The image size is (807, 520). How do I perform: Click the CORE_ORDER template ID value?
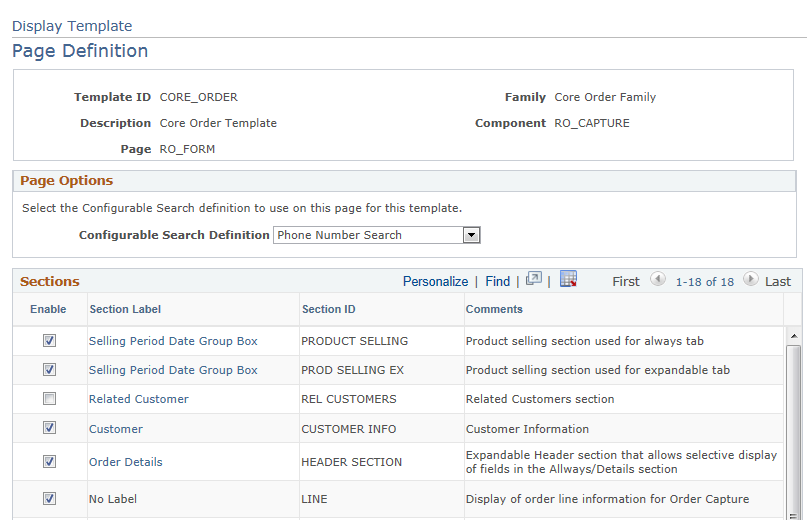click(199, 97)
